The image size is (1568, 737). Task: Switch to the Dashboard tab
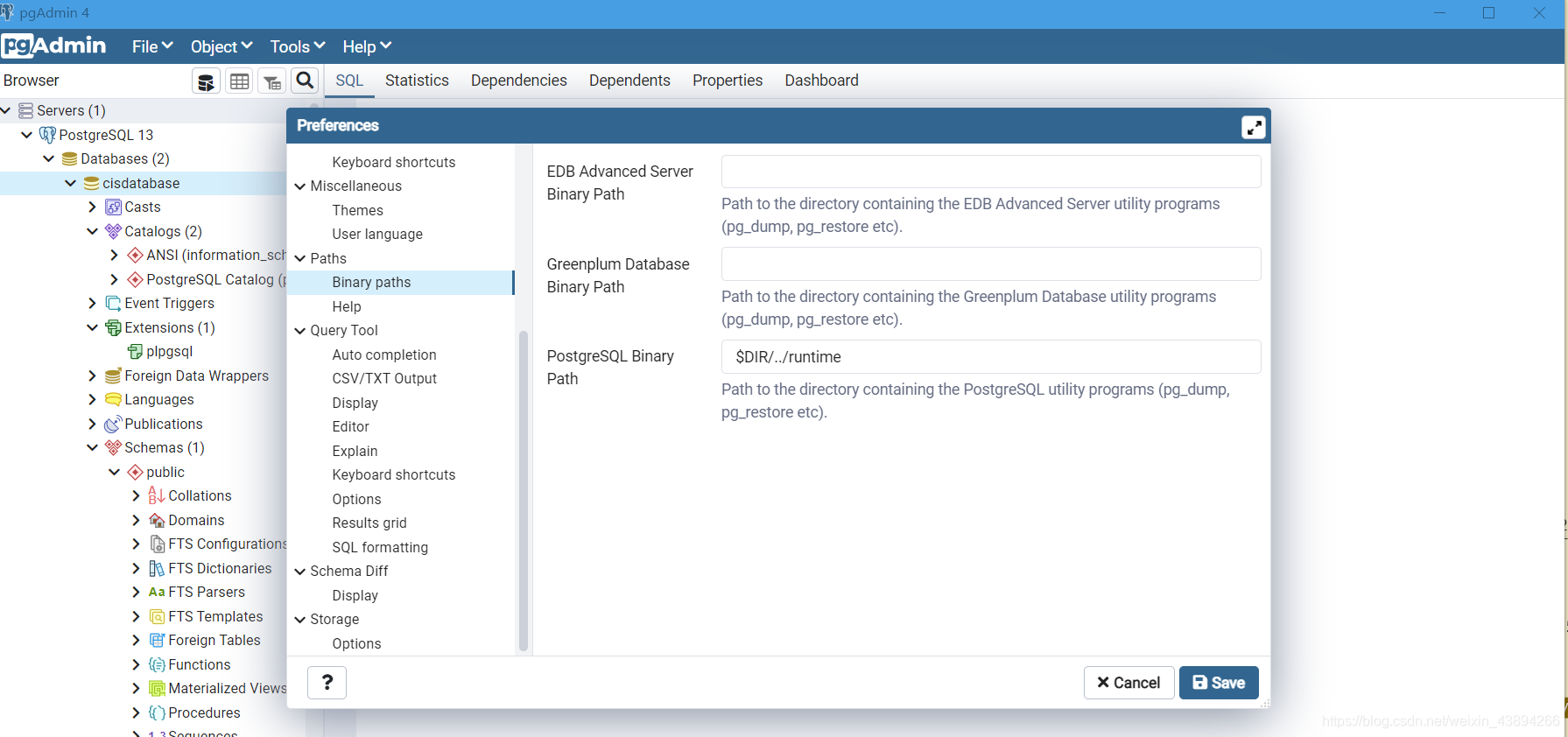tap(821, 81)
